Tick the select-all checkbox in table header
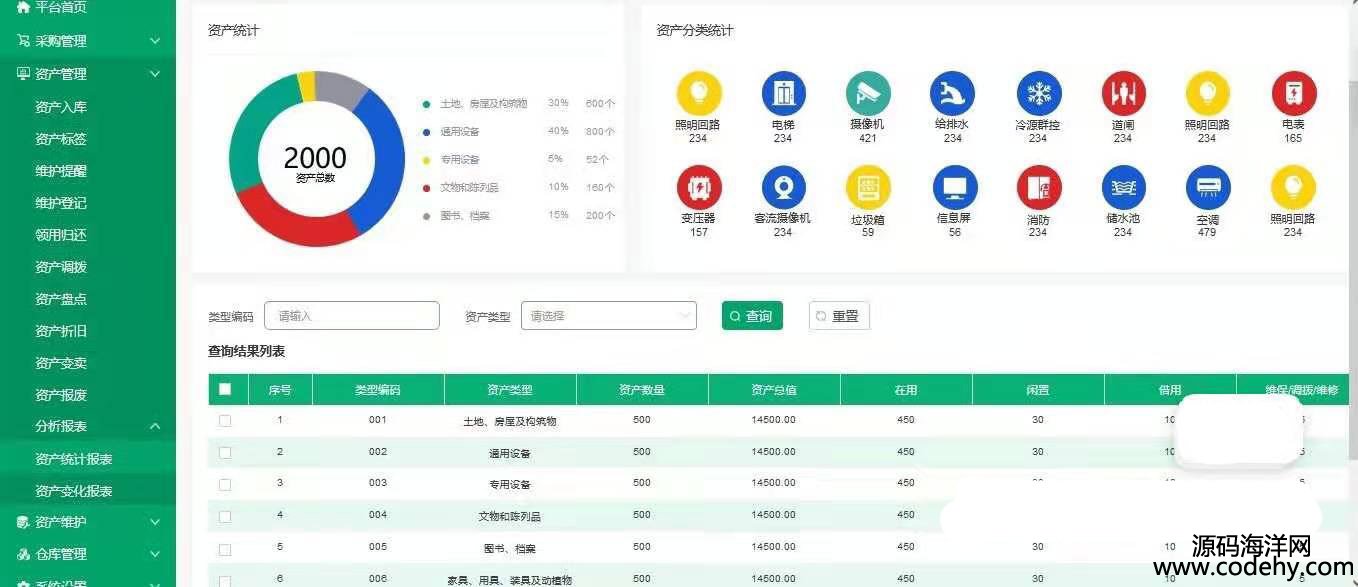 point(225,390)
